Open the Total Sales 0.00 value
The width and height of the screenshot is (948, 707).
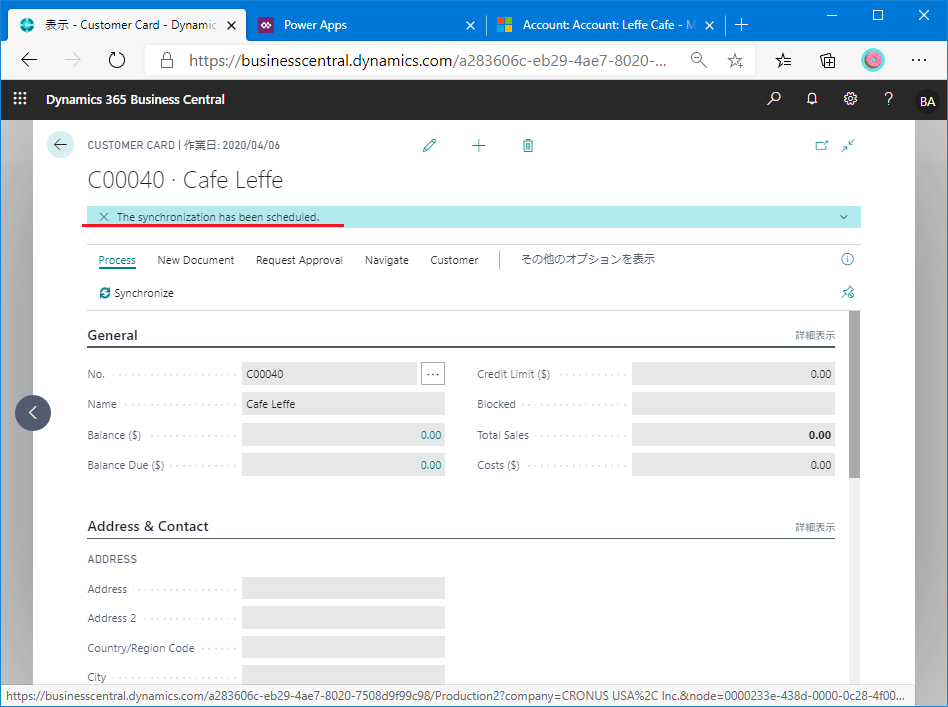coord(819,435)
